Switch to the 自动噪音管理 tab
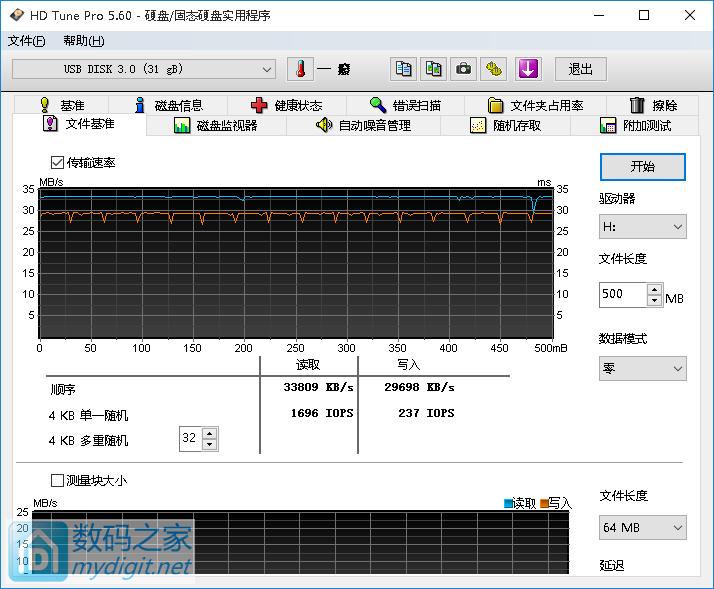 (x=363, y=125)
